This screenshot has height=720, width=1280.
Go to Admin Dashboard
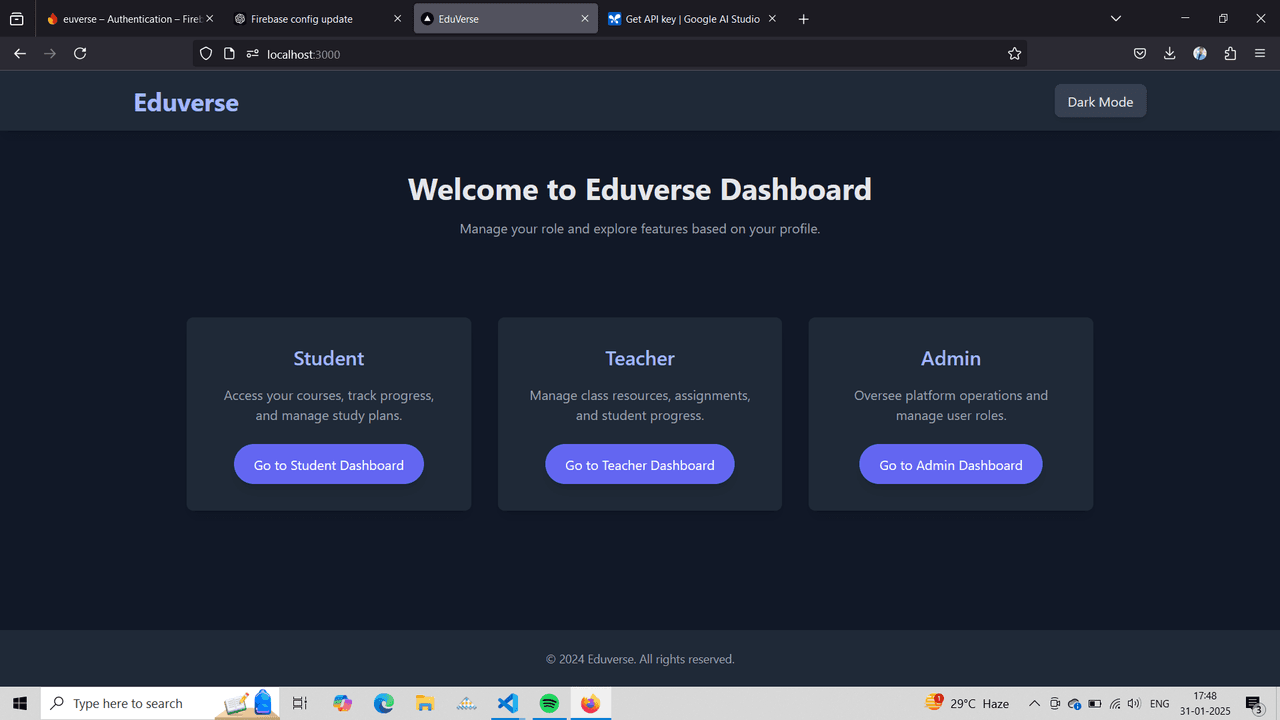[x=951, y=465]
